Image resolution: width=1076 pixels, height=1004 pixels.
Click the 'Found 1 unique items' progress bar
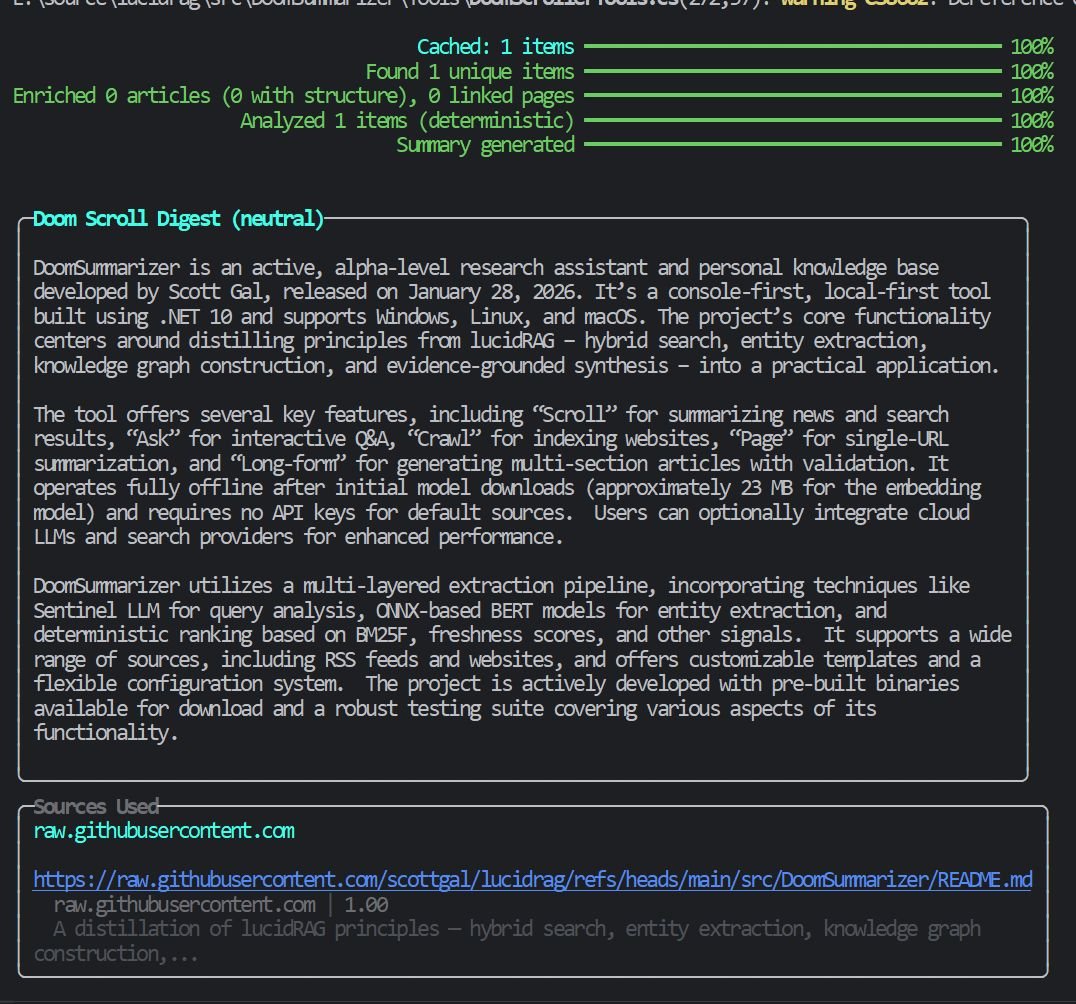793,71
